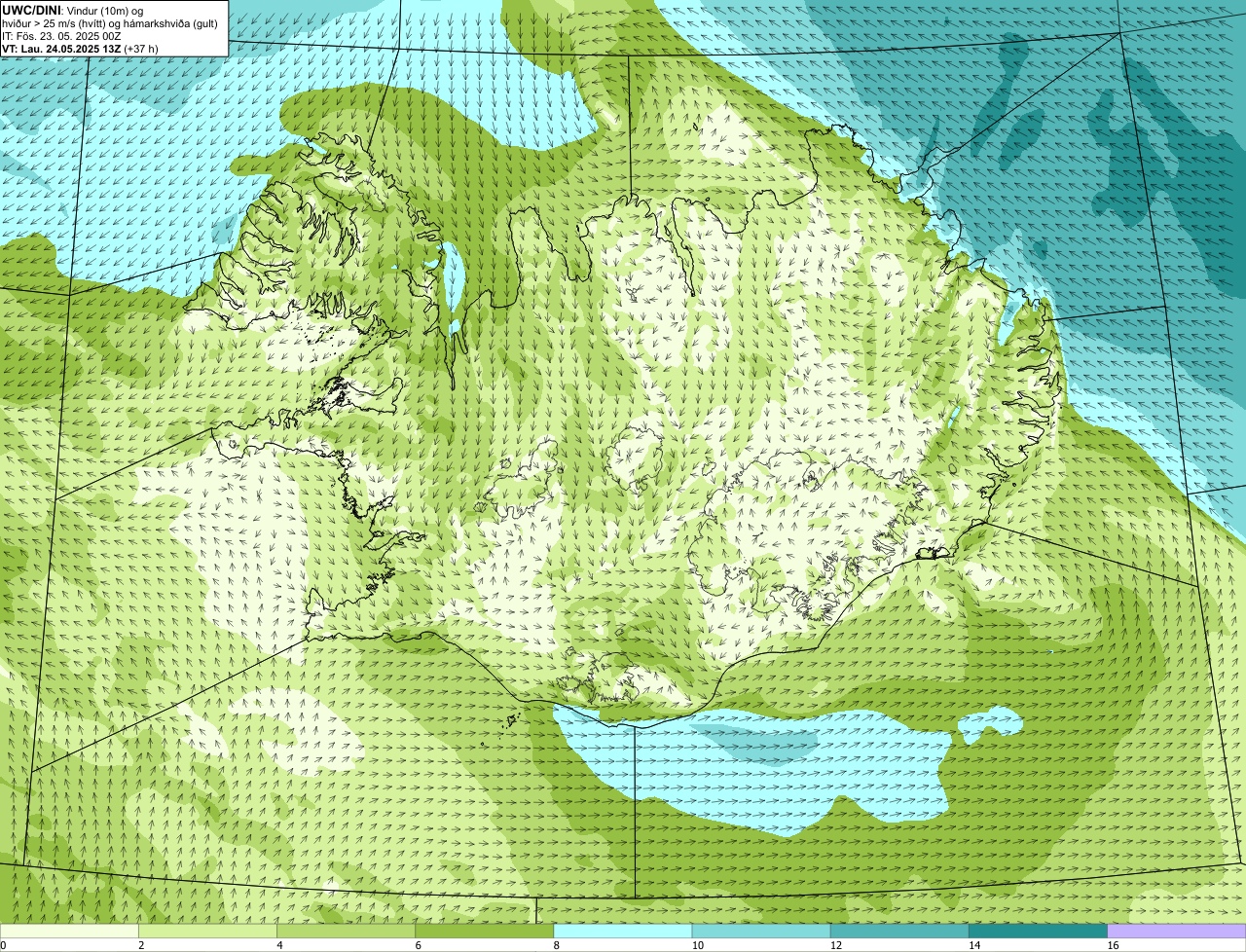This screenshot has height=952, width=1246.
Task: Click the legend scale label '14'
Action: click(x=974, y=945)
